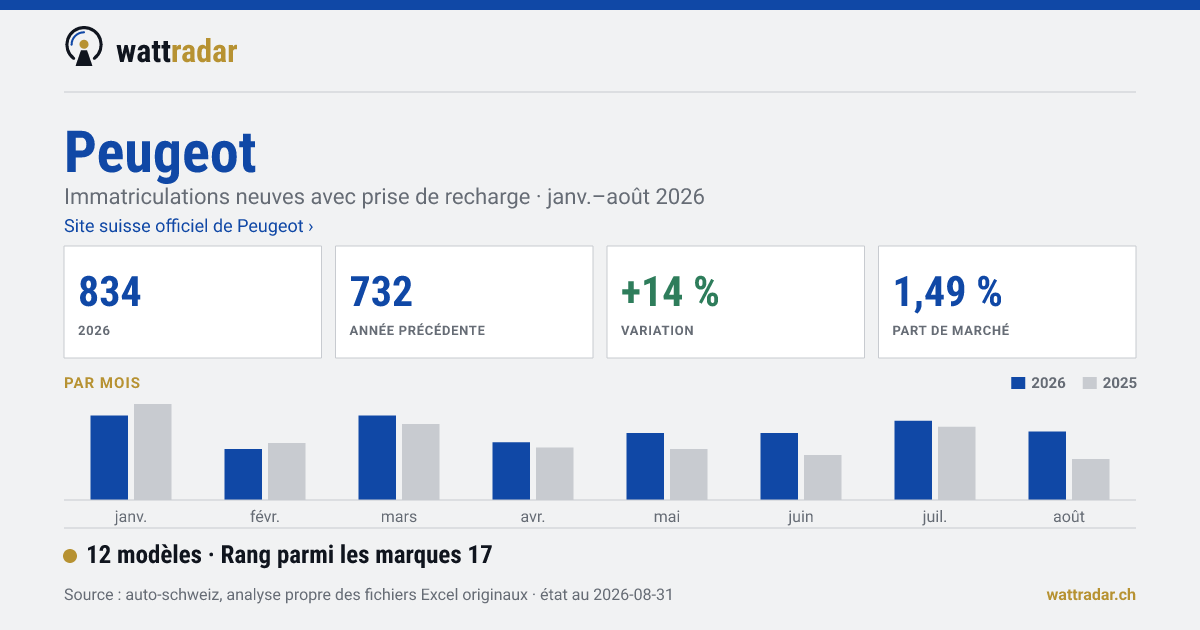The height and width of the screenshot is (630, 1200).
Task: Click the grey 2025 bar for avr.
Action: 555,473
